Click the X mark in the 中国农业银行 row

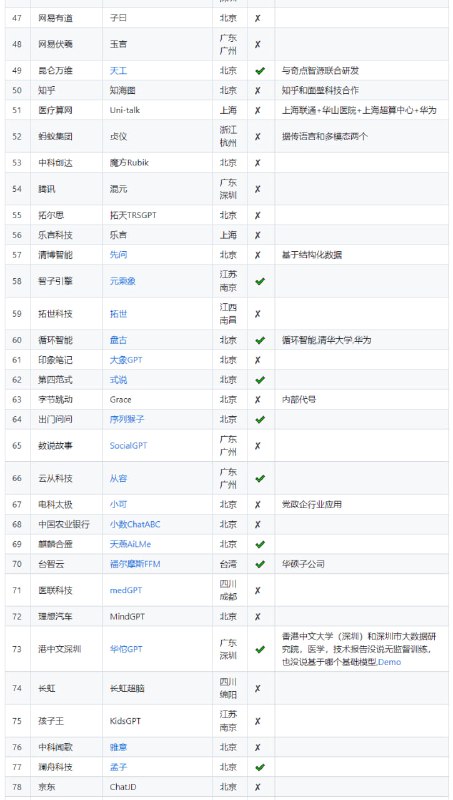pyautogui.click(x=258, y=524)
